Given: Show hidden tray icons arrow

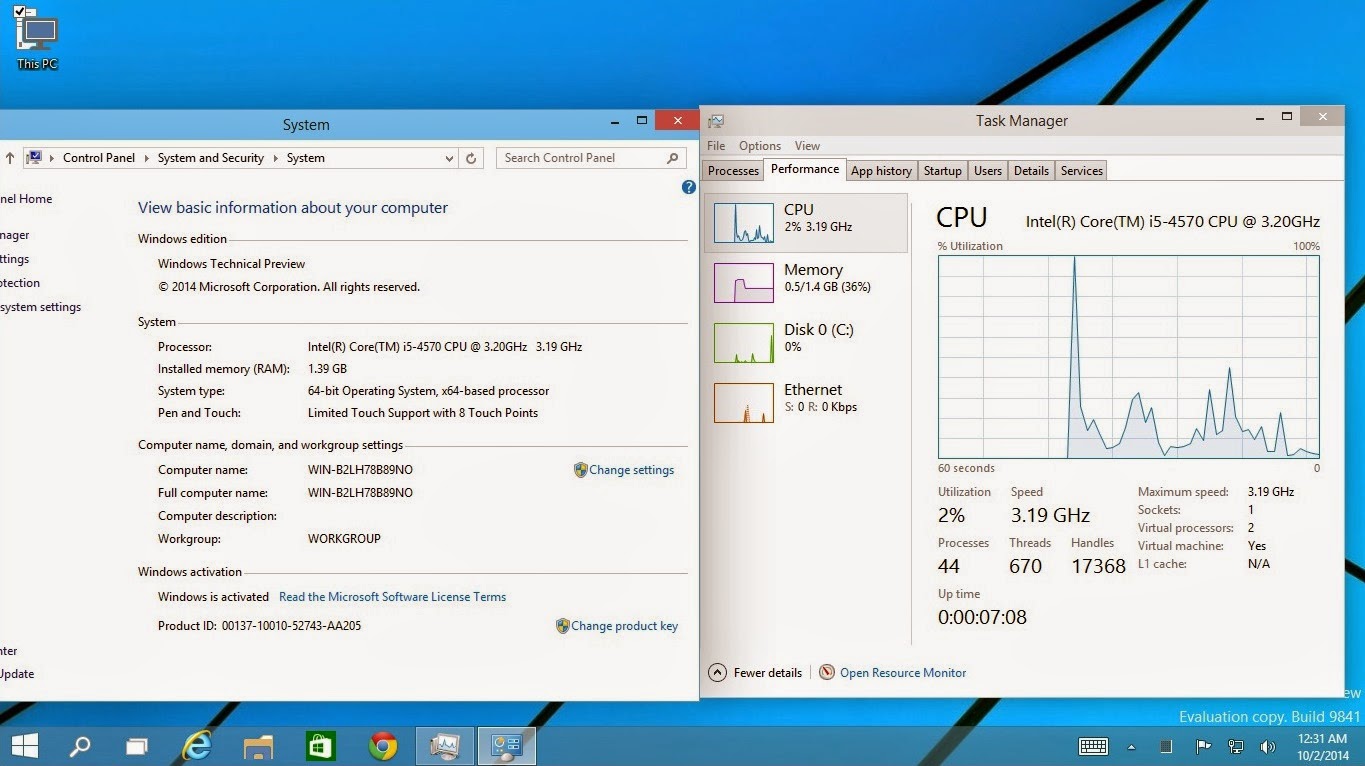Looking at the screenshot, I should tap(1131, 746).
